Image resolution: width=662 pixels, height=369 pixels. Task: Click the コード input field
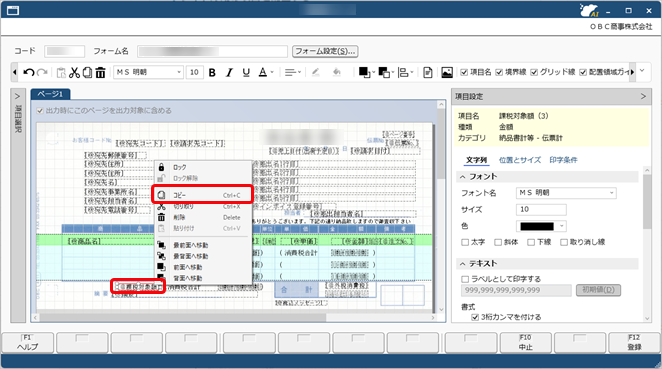pyautogui.click(x=65, y=51)
